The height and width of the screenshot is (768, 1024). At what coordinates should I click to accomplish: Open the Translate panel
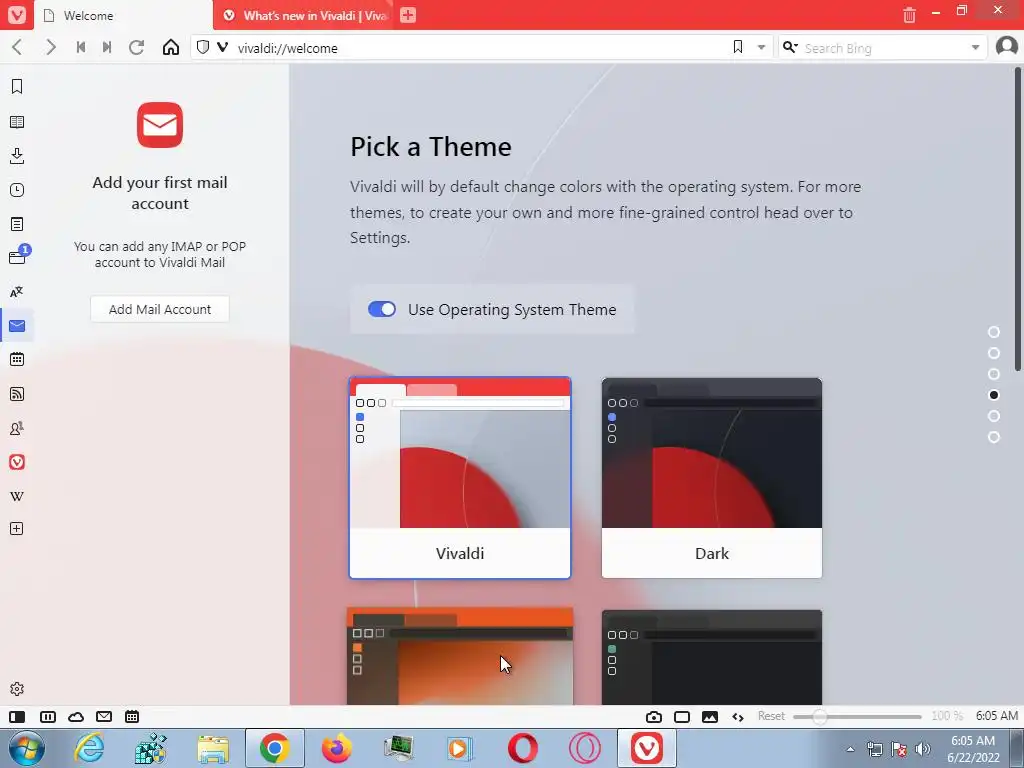[17, 292]
